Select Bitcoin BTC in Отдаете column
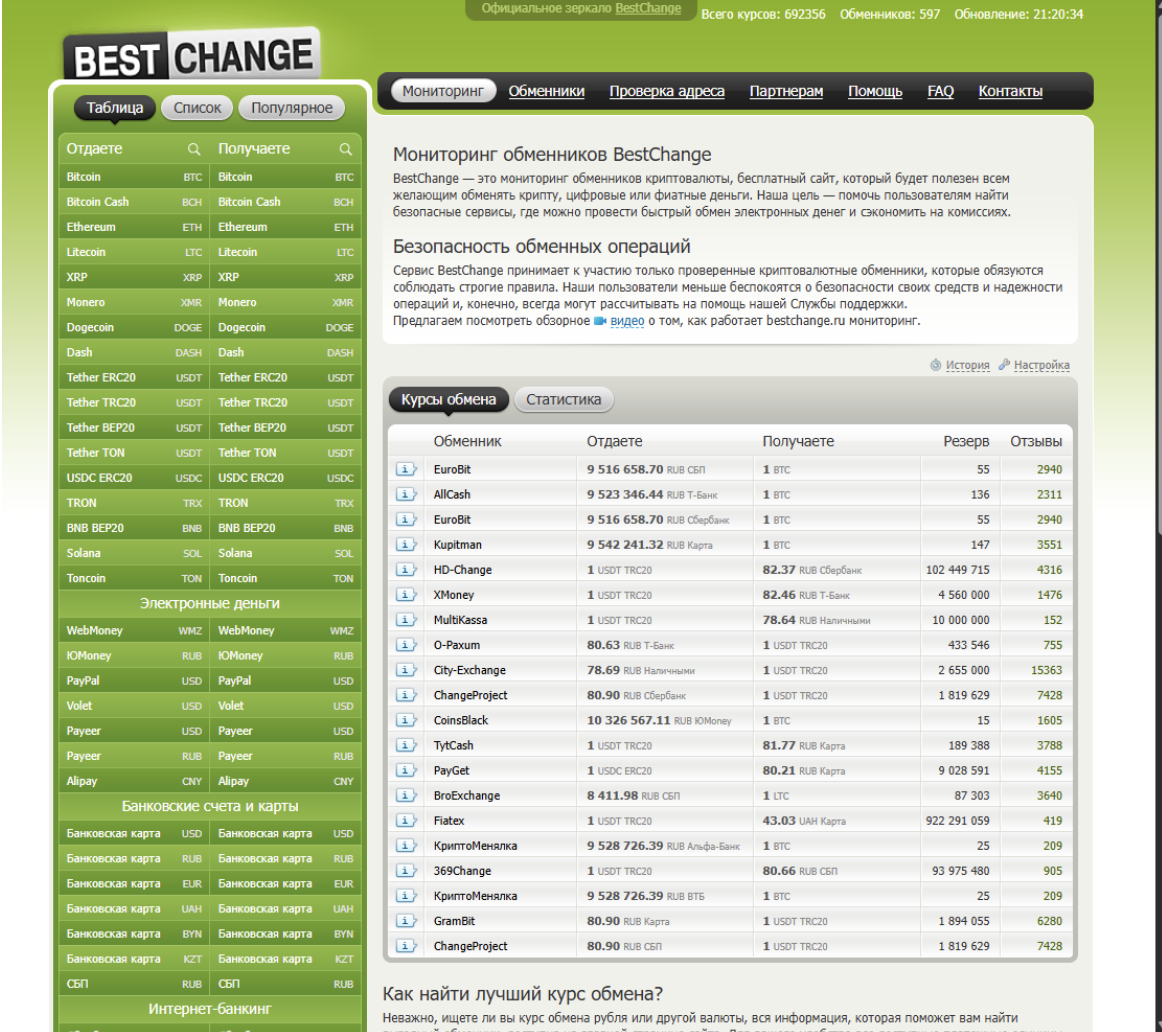This screenshot has height=1032, width=1162. (x=133, y=177)
